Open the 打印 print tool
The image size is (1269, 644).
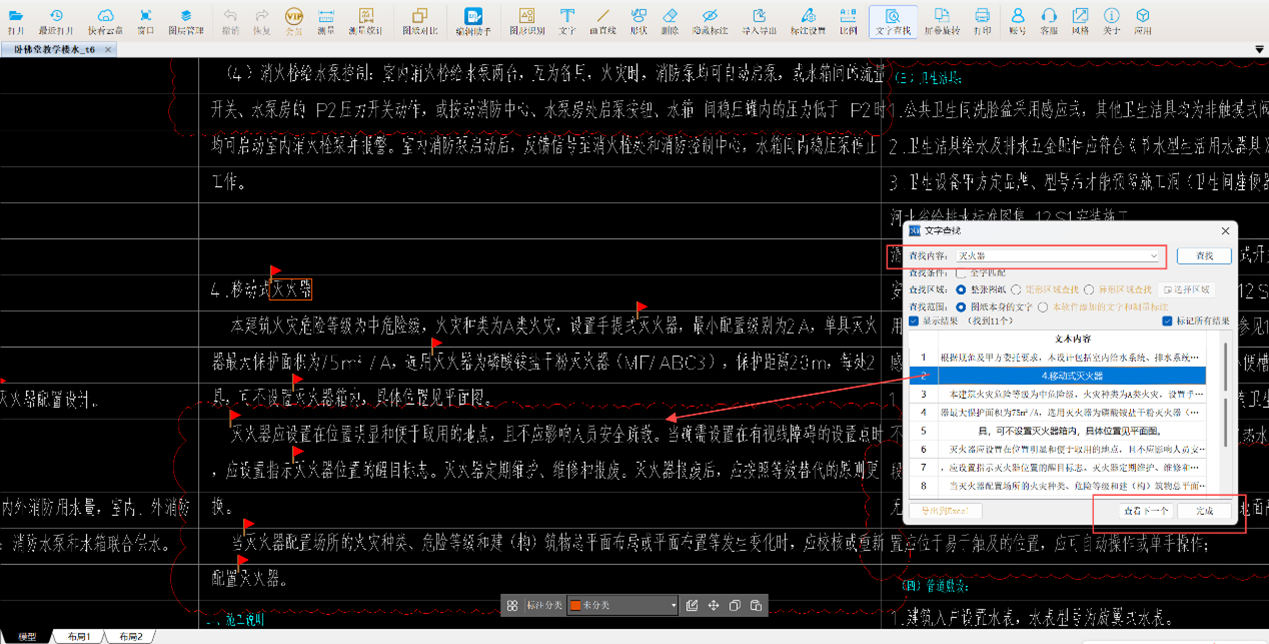[x=982, y=20]
